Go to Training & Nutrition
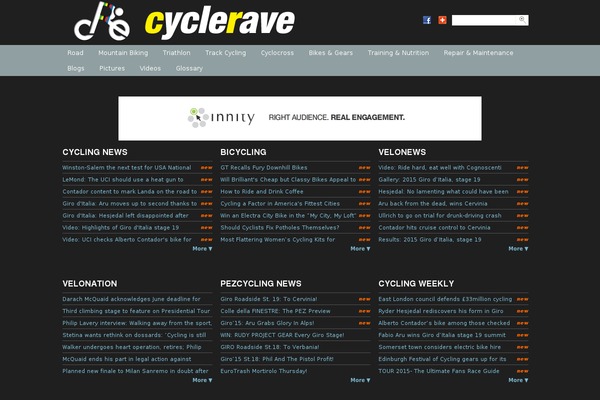Screen dimensions: 600x400 (x=398, y=53)
